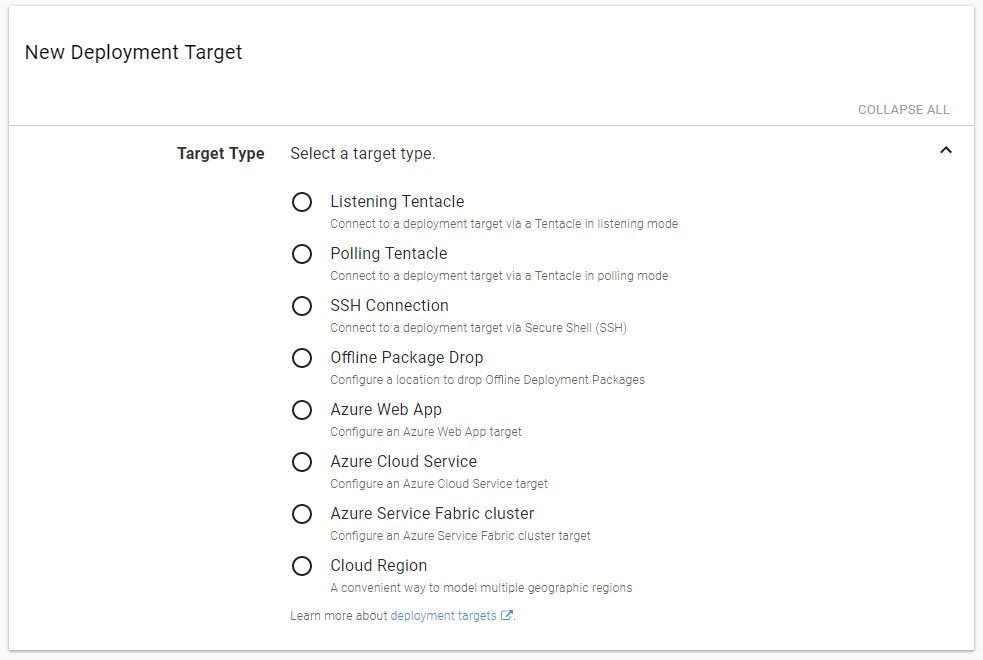Collapse the Target Type section with the chevron
Image resolution: width=983 pixels, height=660 pixels.
click(946, 148)
